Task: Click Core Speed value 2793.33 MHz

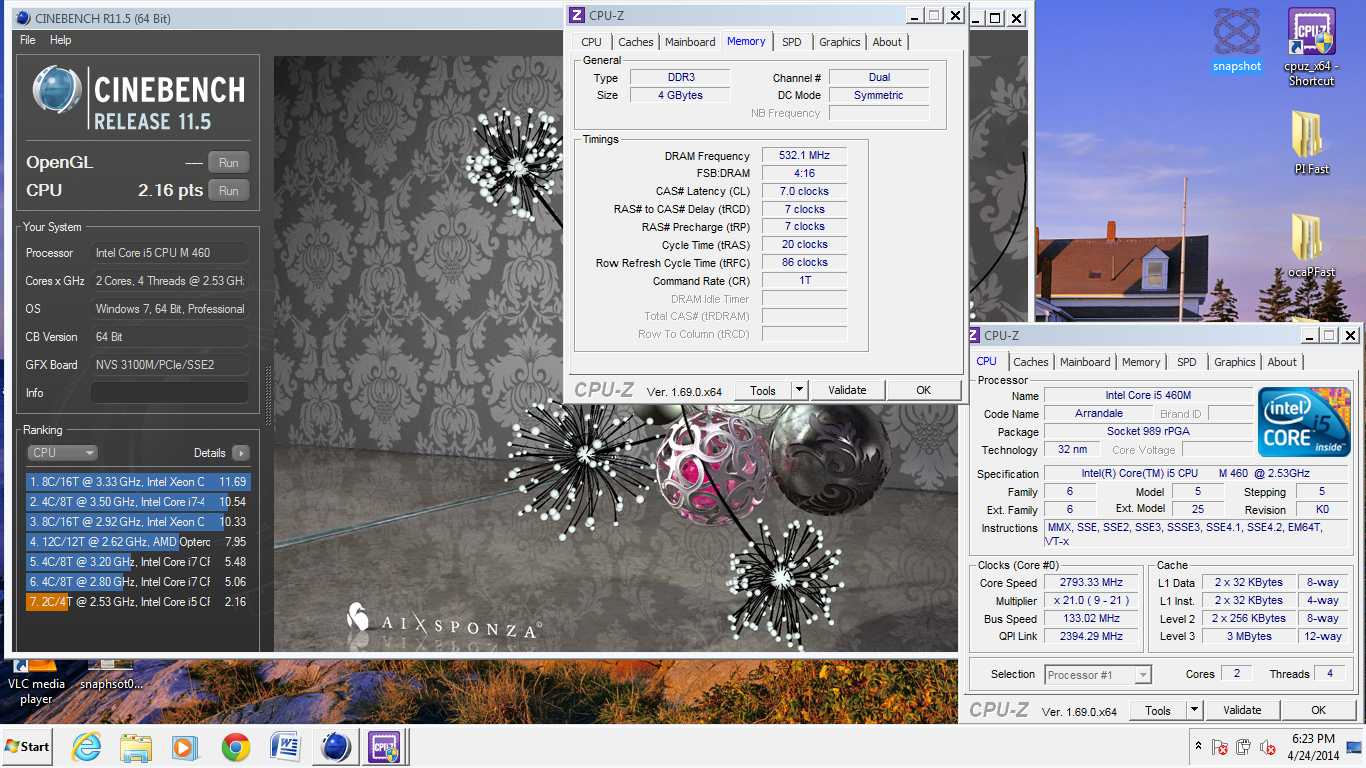Action: (1092, 582)
